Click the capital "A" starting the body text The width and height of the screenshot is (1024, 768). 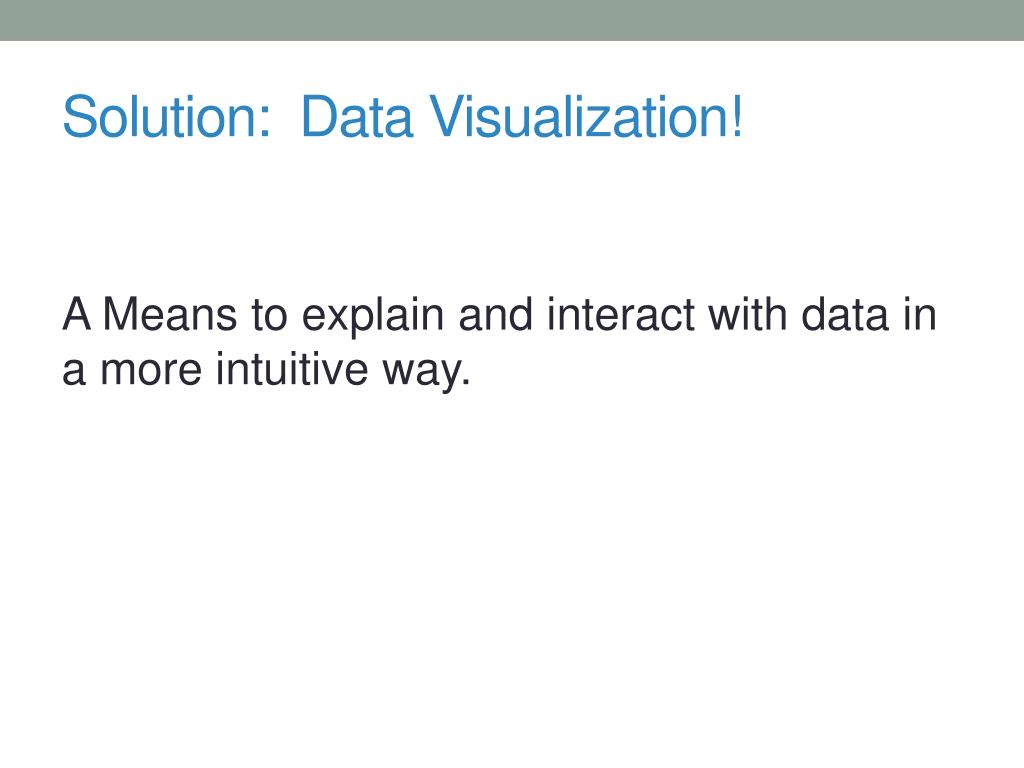coord(78,316)
